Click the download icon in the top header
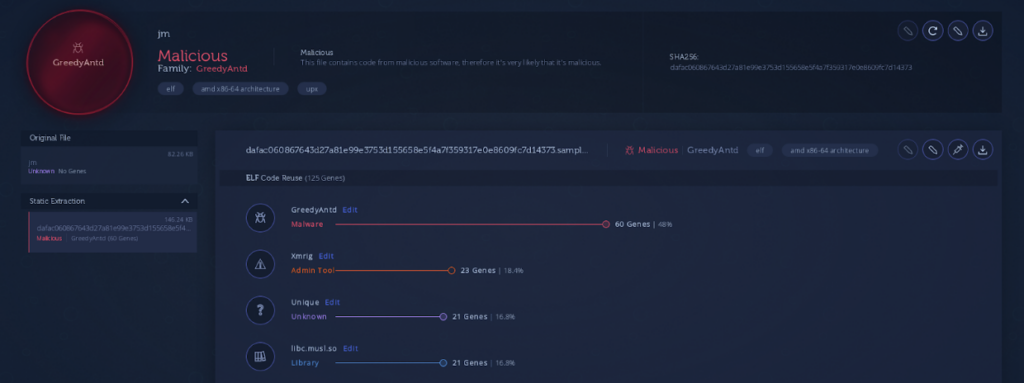Image resolution: width=1024 pixels, height=383 pixels. (x=983, y=30)
